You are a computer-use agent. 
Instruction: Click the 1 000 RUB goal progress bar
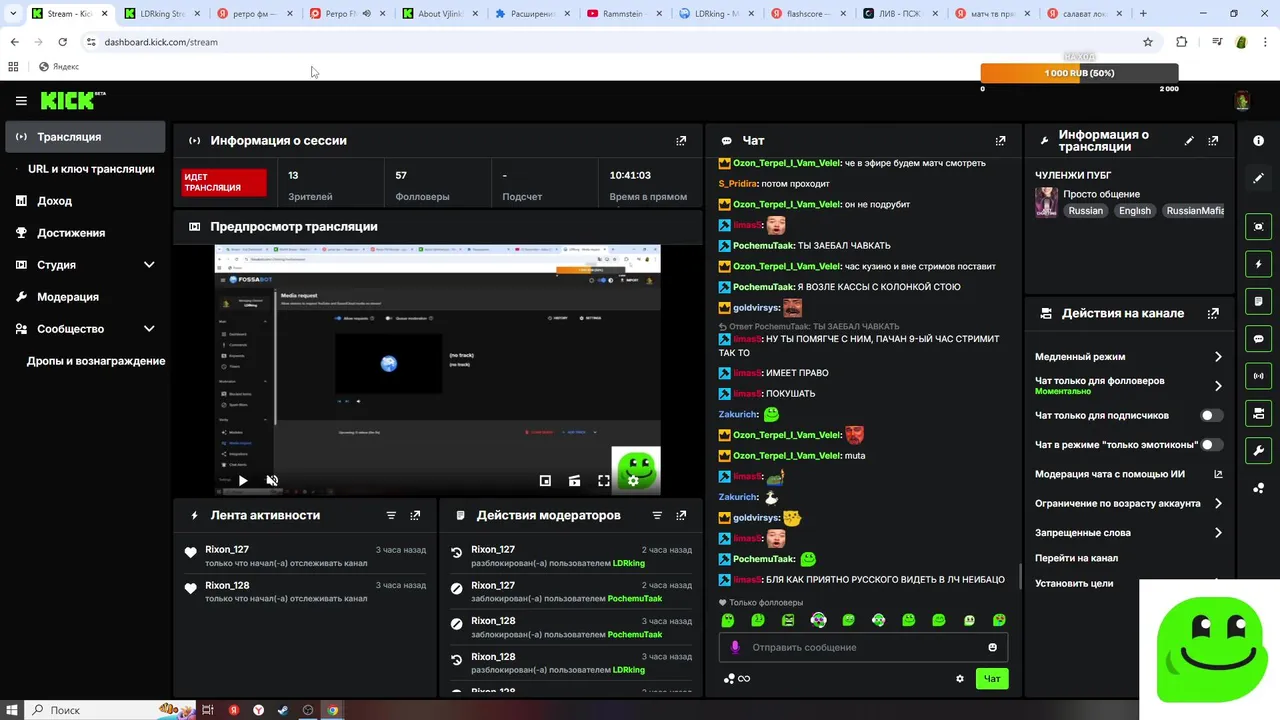pyautogui.click(x=1079, y=73)
